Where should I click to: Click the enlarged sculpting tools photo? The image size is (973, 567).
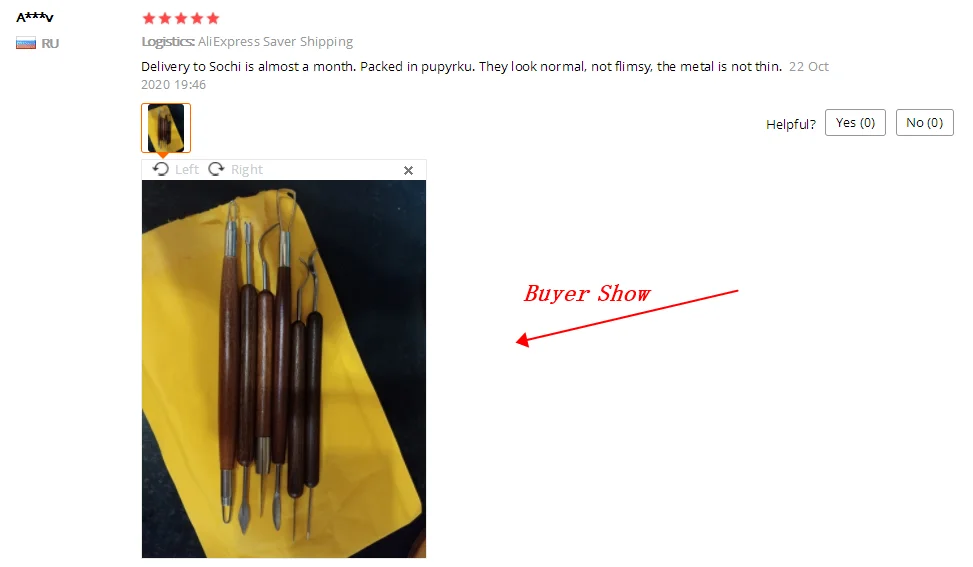[284, 369]
